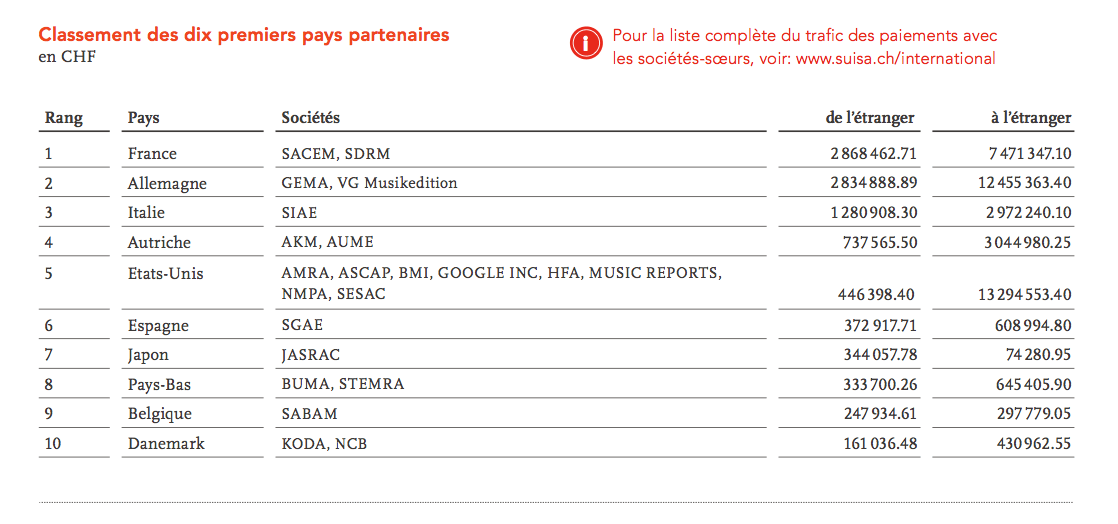Click the Allemagne country cell
1118x524 pixels.
pos(167,183)
